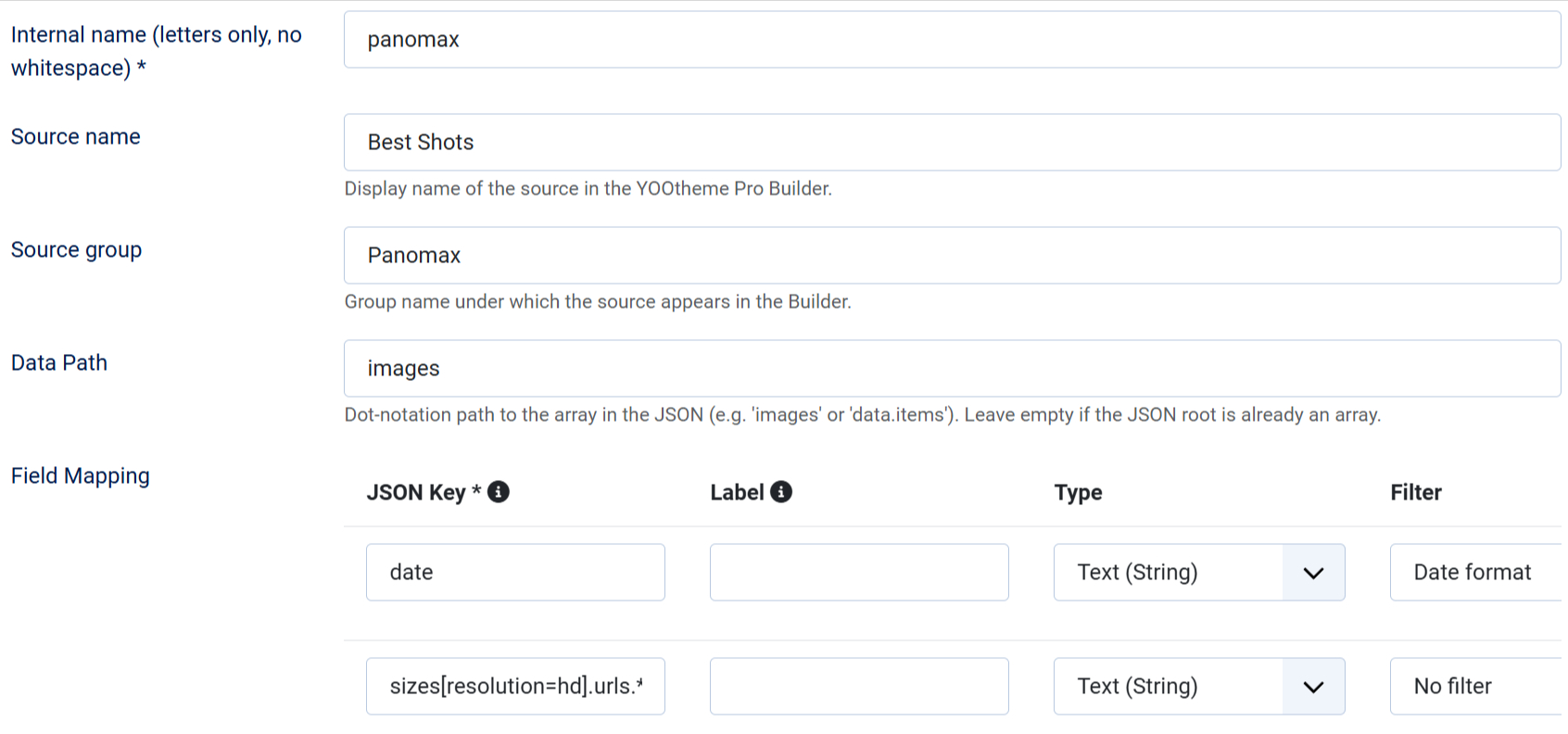Click the Filter column header
Image resolution: width=1568 pixels, height=734 pixels.
pos(1415,493)
